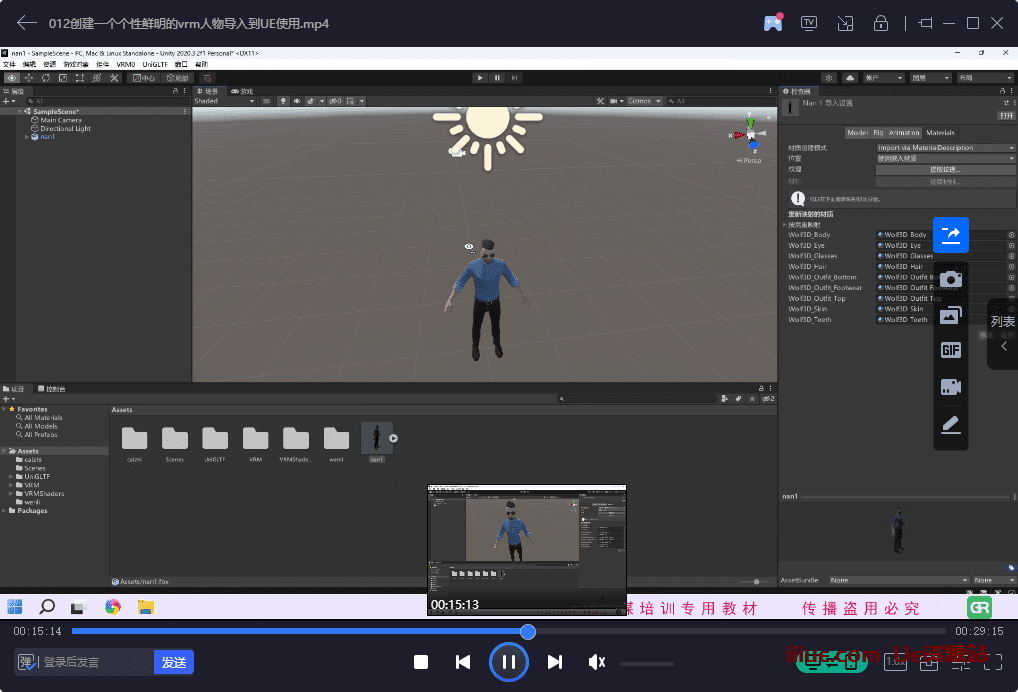Screen dimensions: 1018x692
Task: Skip to the next video
Action: pos(555,662)
